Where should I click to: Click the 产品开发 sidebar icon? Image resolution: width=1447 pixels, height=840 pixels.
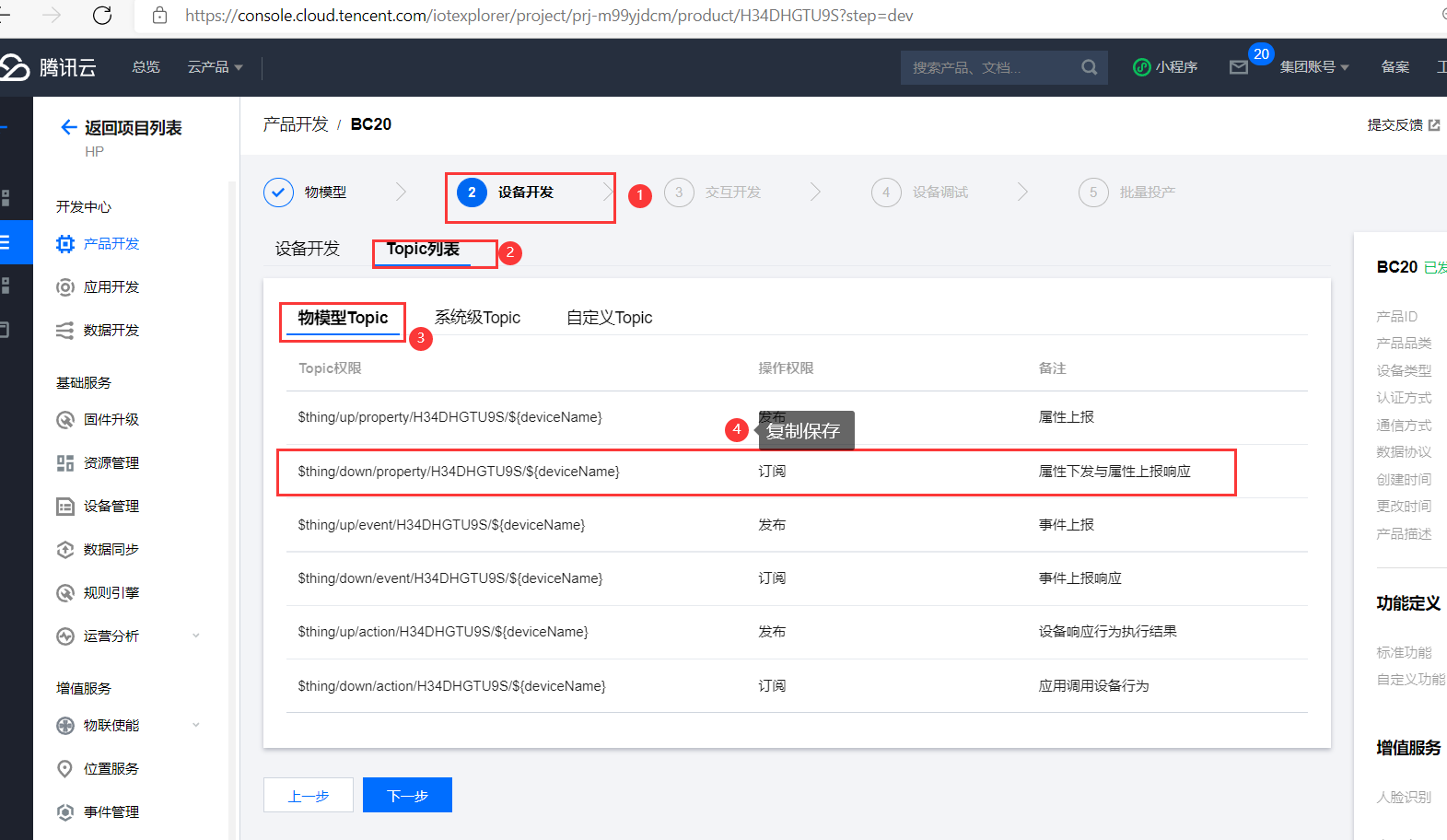[64, 244]
